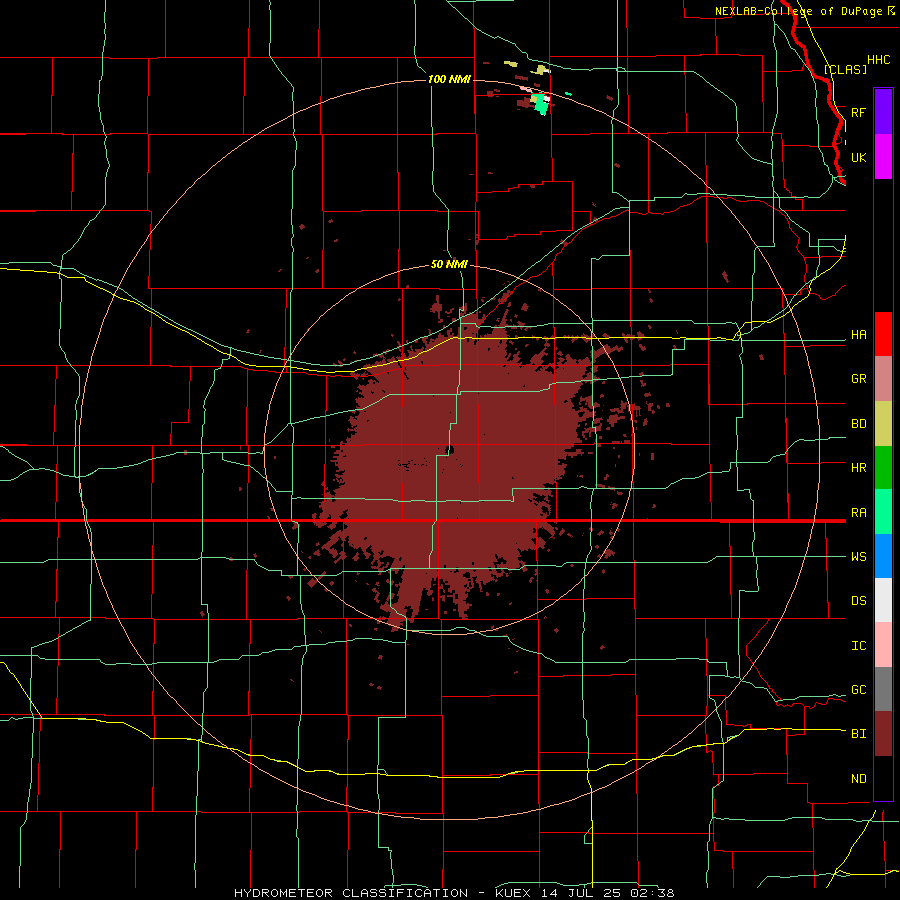
Task: Click the 50 NMI range ring label
Action: point(449,265)
